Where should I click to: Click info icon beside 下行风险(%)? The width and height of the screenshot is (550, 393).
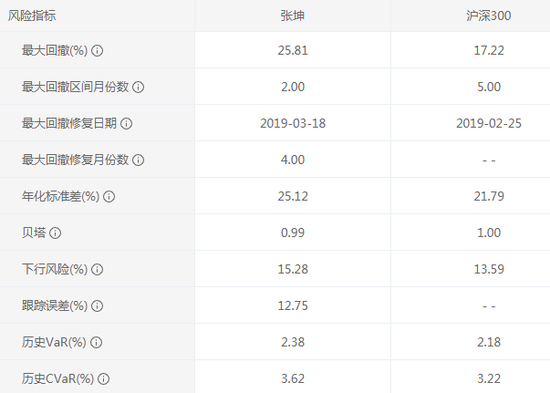coord(97,269)
